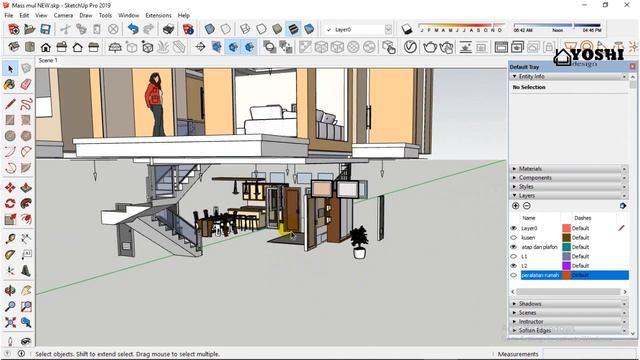Select the Follow Me tool
Screen dimensions: 640x360
pyautogui.click(x=26, y=204)
